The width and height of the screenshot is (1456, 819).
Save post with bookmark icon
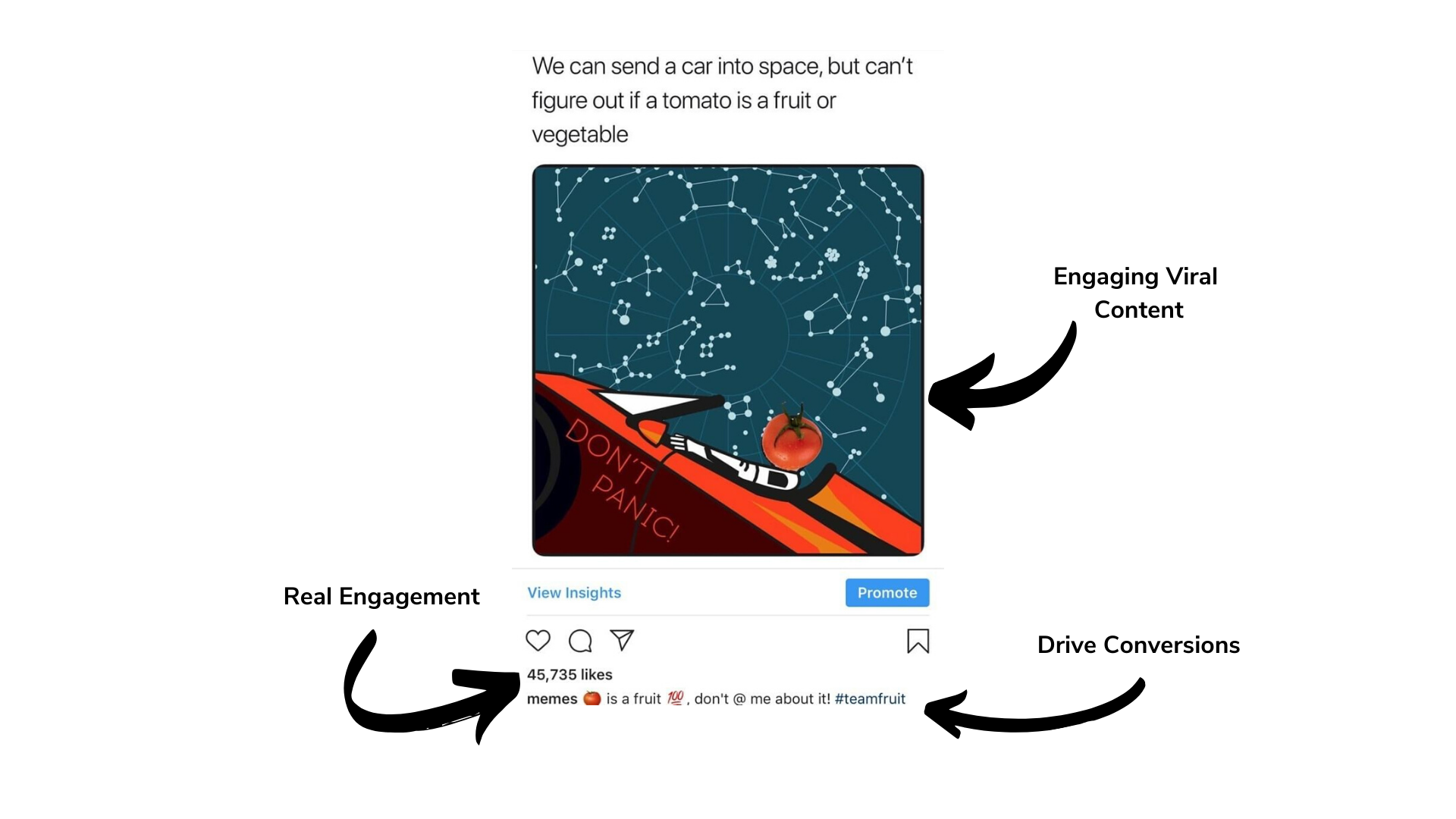(x=918, y=641)
